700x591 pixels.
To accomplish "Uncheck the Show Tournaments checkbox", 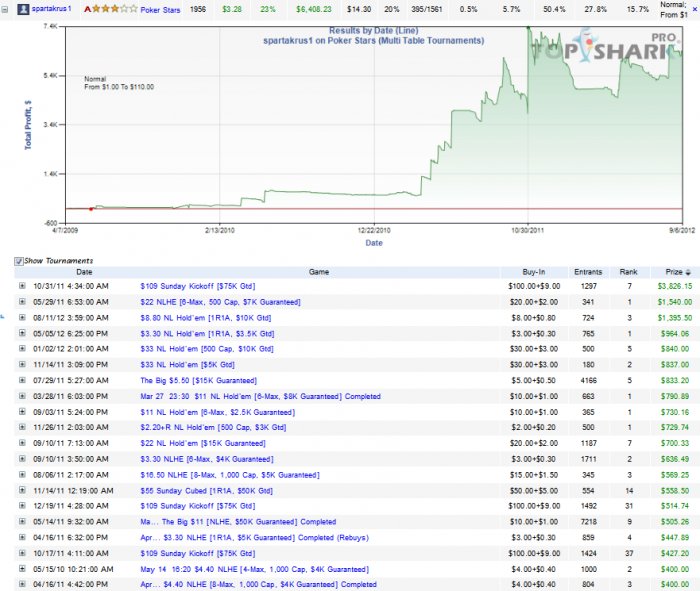I will point(19,261).
